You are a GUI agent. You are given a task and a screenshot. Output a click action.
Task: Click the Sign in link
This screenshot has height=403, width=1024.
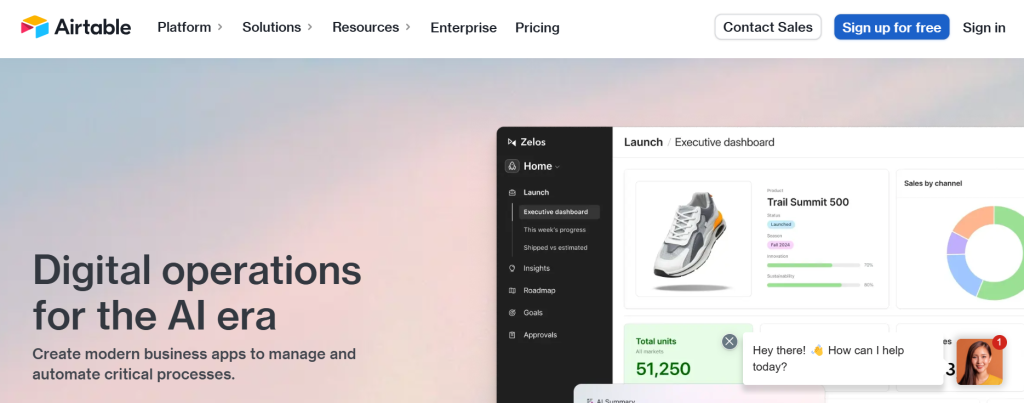tap(983, 27)
